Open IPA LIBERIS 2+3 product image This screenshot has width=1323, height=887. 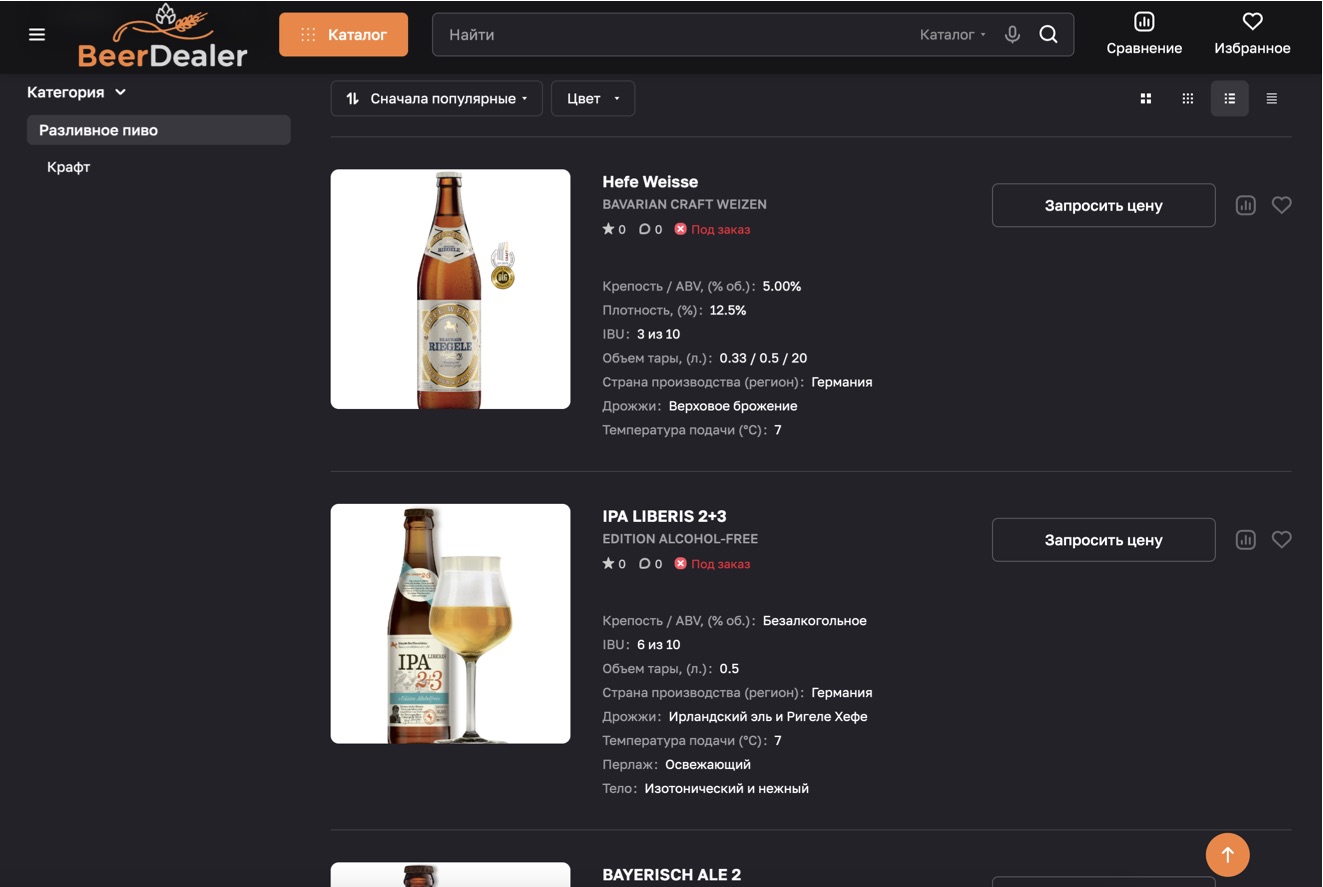coord(451,624)
